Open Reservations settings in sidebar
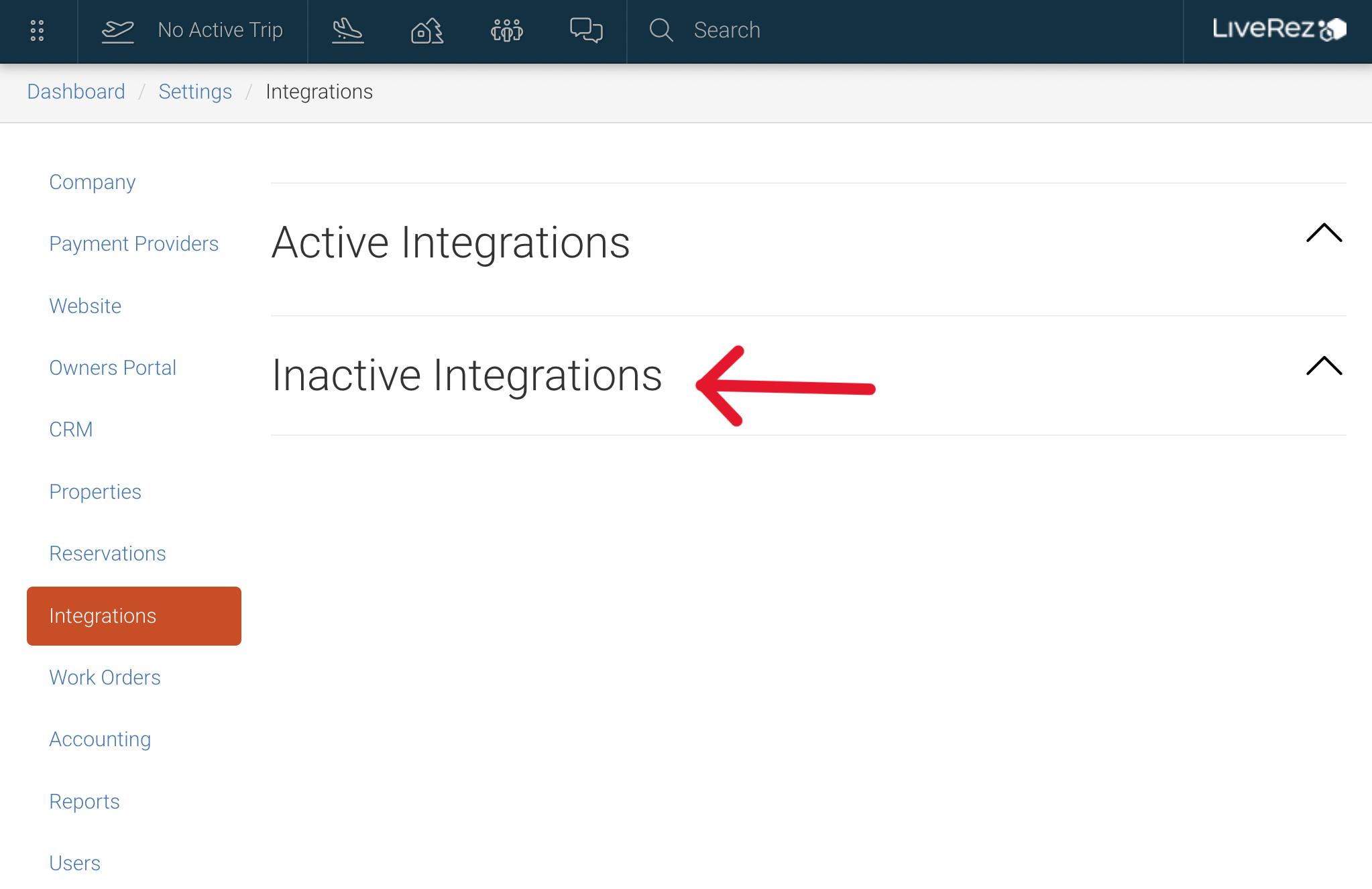 coord(107,553)
